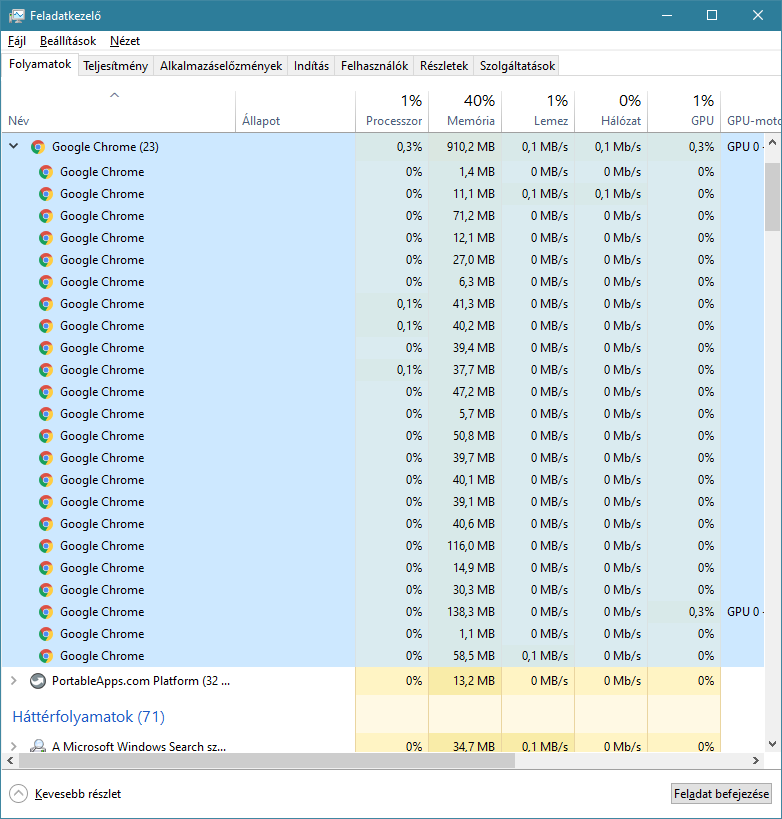Select the Google Chrome row using 40,6 MB
Image resolution: width=782 pixels, height=819 pixels.
pyautogui.click(x=383, y=524)
